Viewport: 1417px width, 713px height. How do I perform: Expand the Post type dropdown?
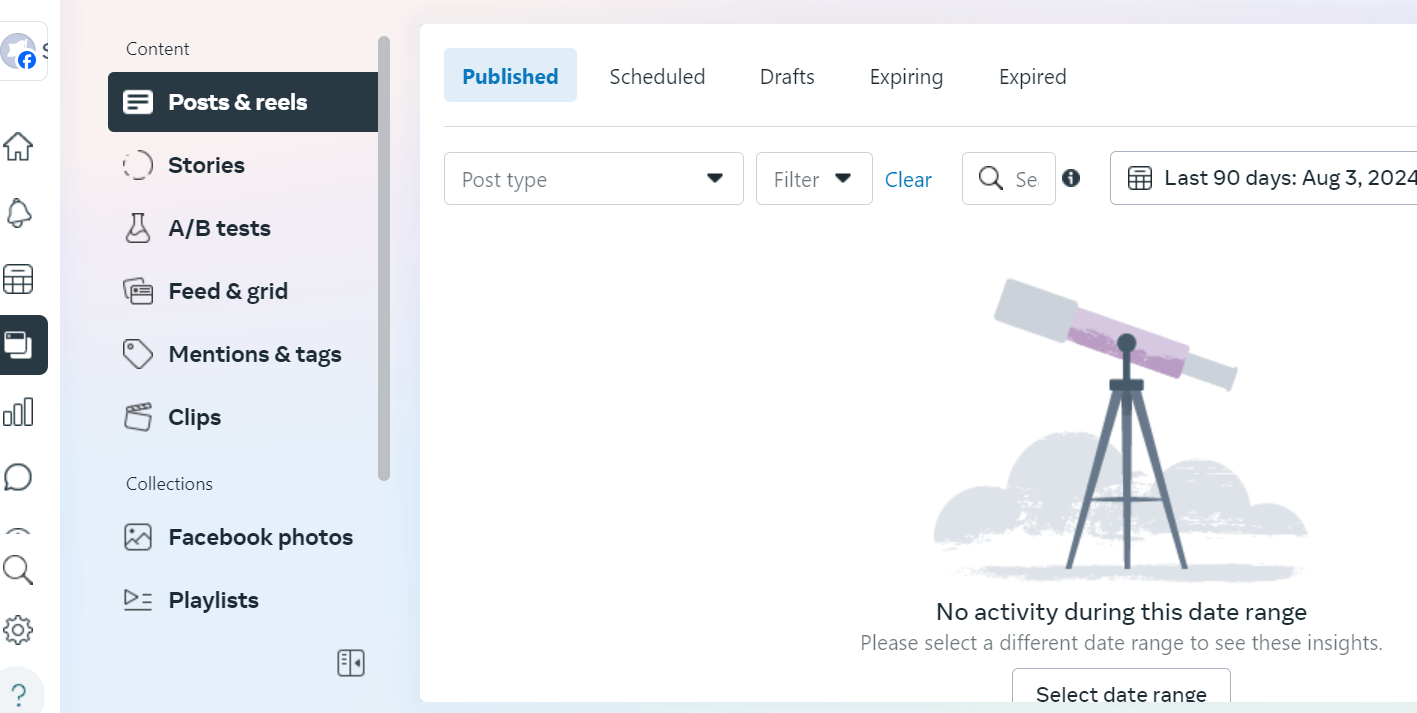[594, 179]
